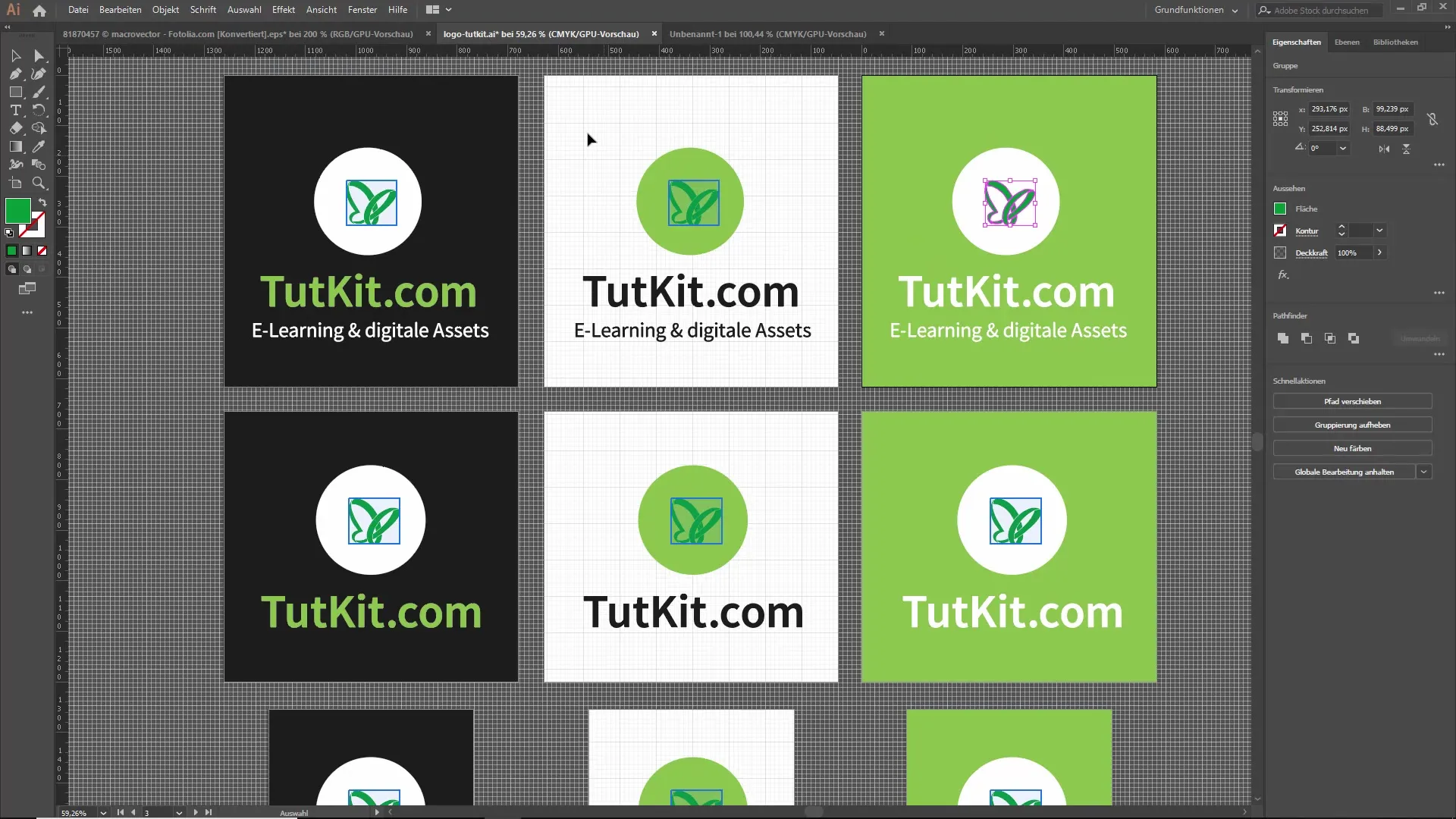Click the Illustrator home icon
Screen dimensions: 1456x819
coord(39,11)
